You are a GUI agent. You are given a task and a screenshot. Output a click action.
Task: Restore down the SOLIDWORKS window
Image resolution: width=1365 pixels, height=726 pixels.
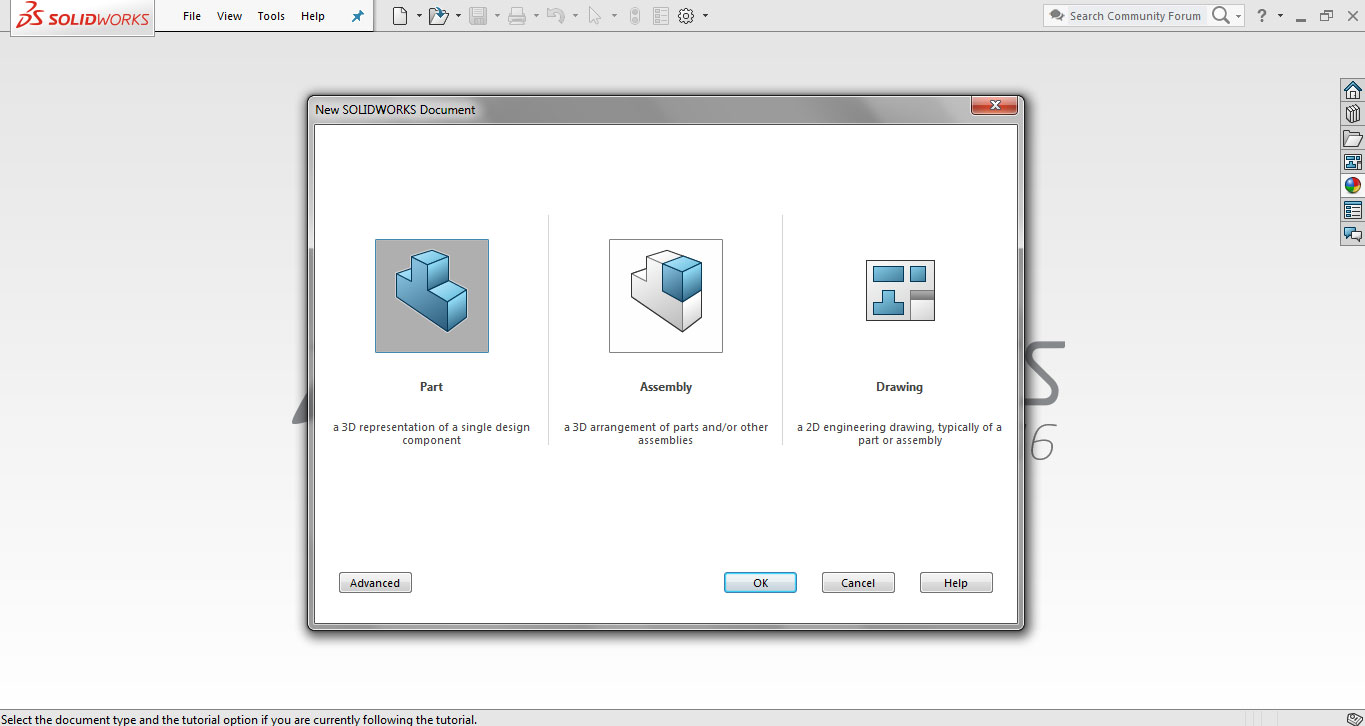pos(1326,15)
